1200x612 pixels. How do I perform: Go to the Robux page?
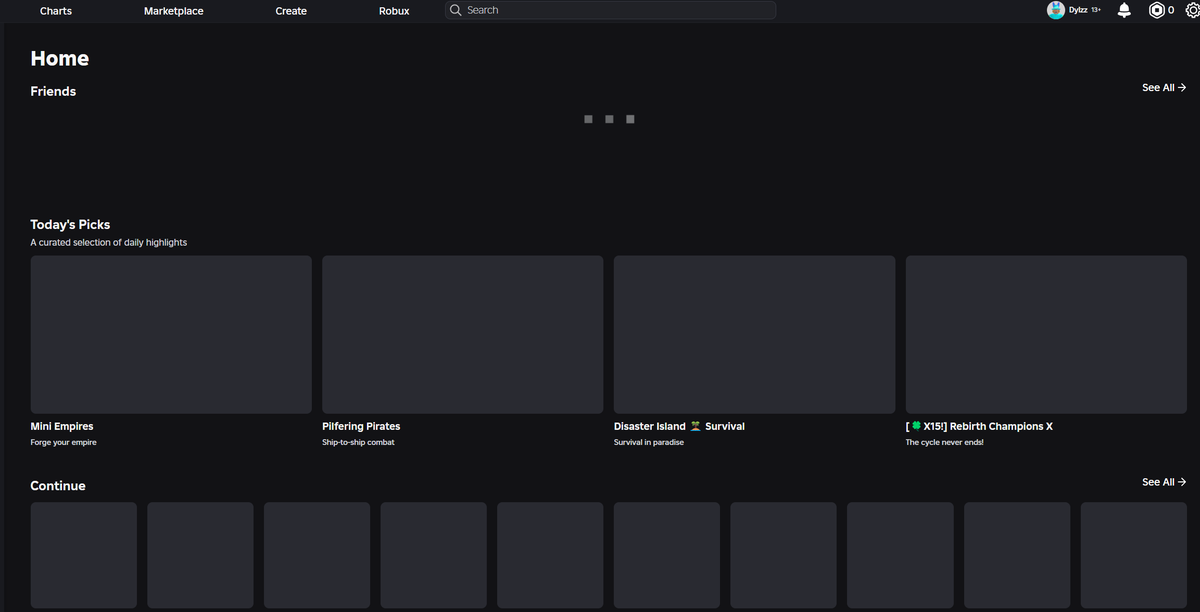pyautogui.click(x=393, y=11)
